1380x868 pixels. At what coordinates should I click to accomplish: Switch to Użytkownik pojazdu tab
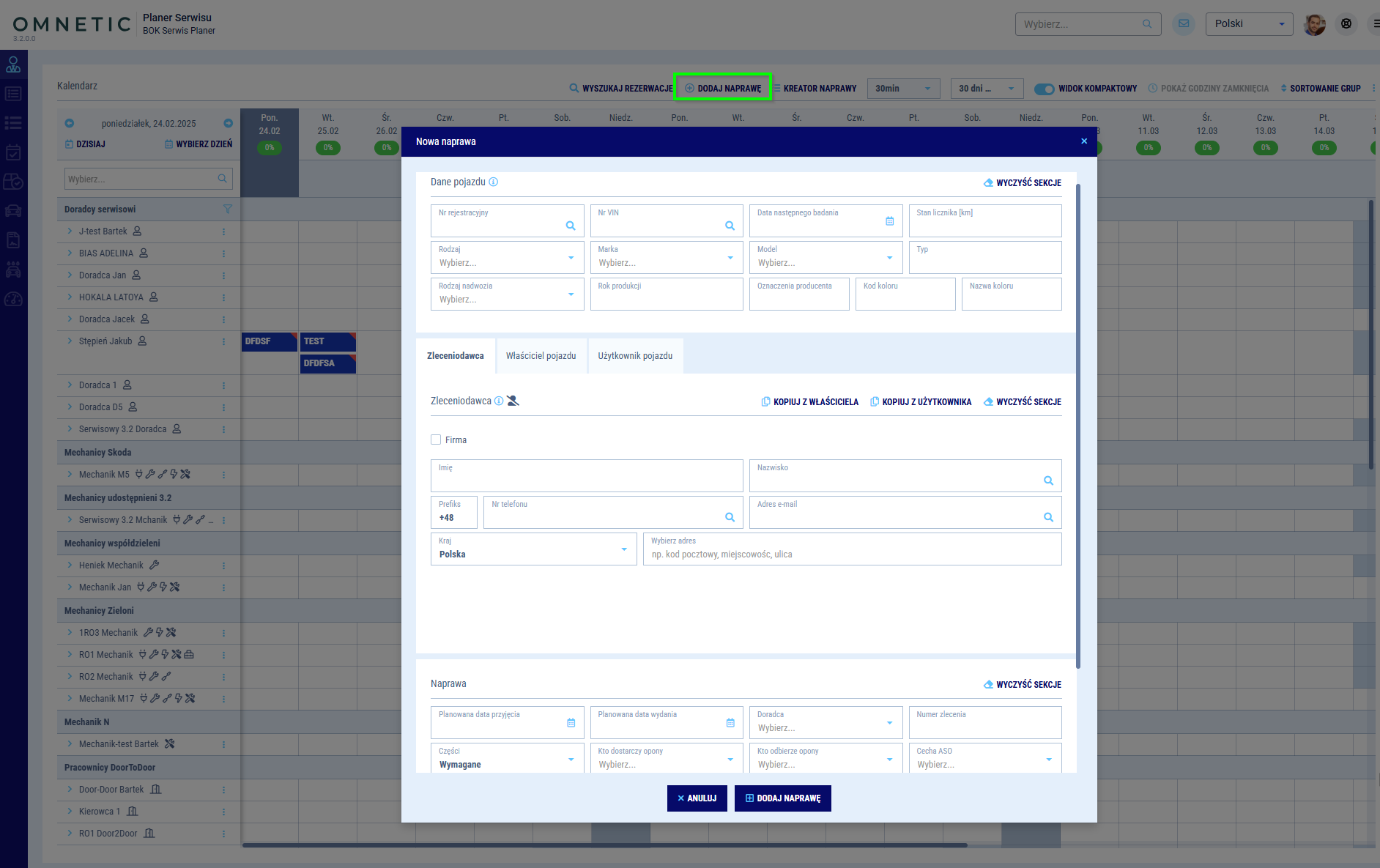(x=634, y=356)
